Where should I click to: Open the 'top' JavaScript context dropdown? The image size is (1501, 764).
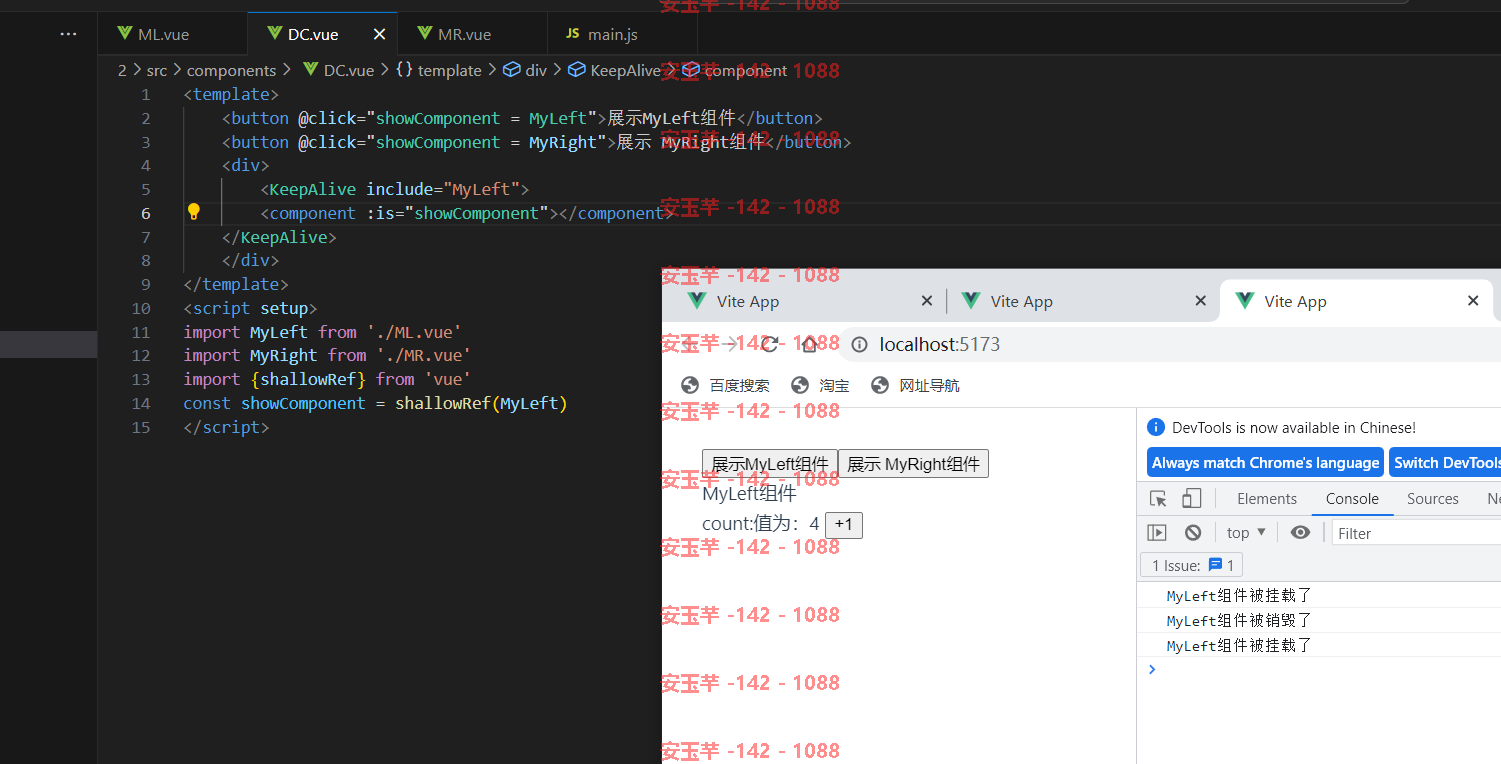tap(1246, 533)
